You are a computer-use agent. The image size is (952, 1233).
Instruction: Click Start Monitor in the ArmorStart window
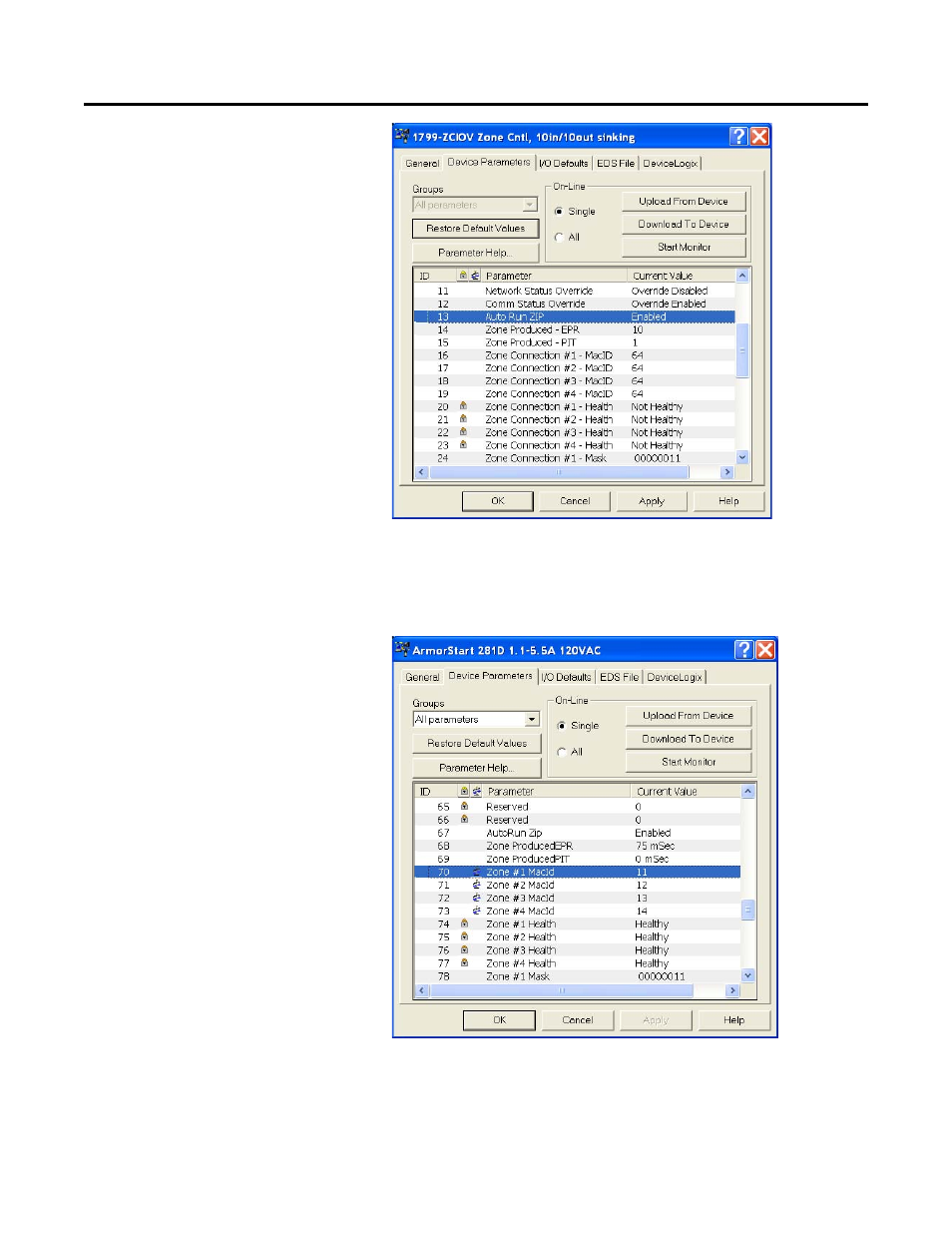(688, 762)
